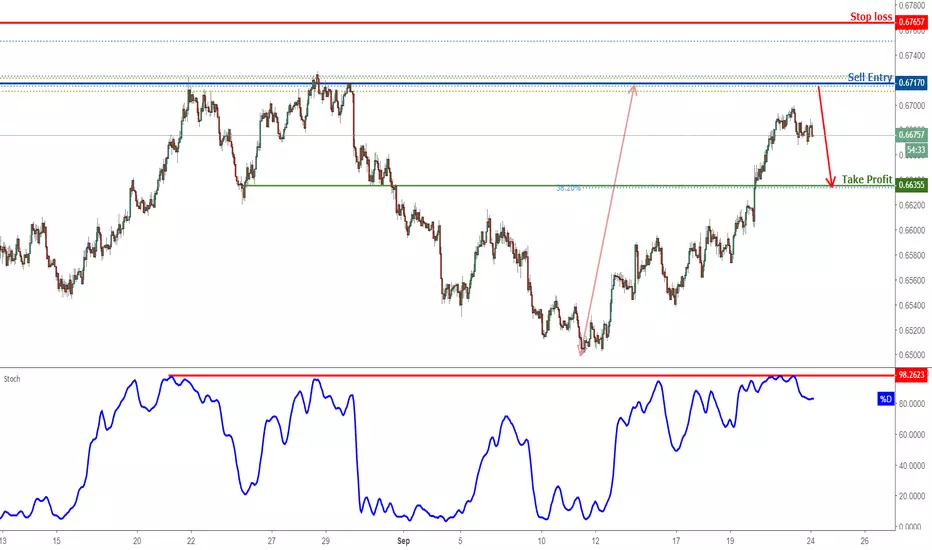Click the 0.66000 price axis label

click(x=912, y=230)
